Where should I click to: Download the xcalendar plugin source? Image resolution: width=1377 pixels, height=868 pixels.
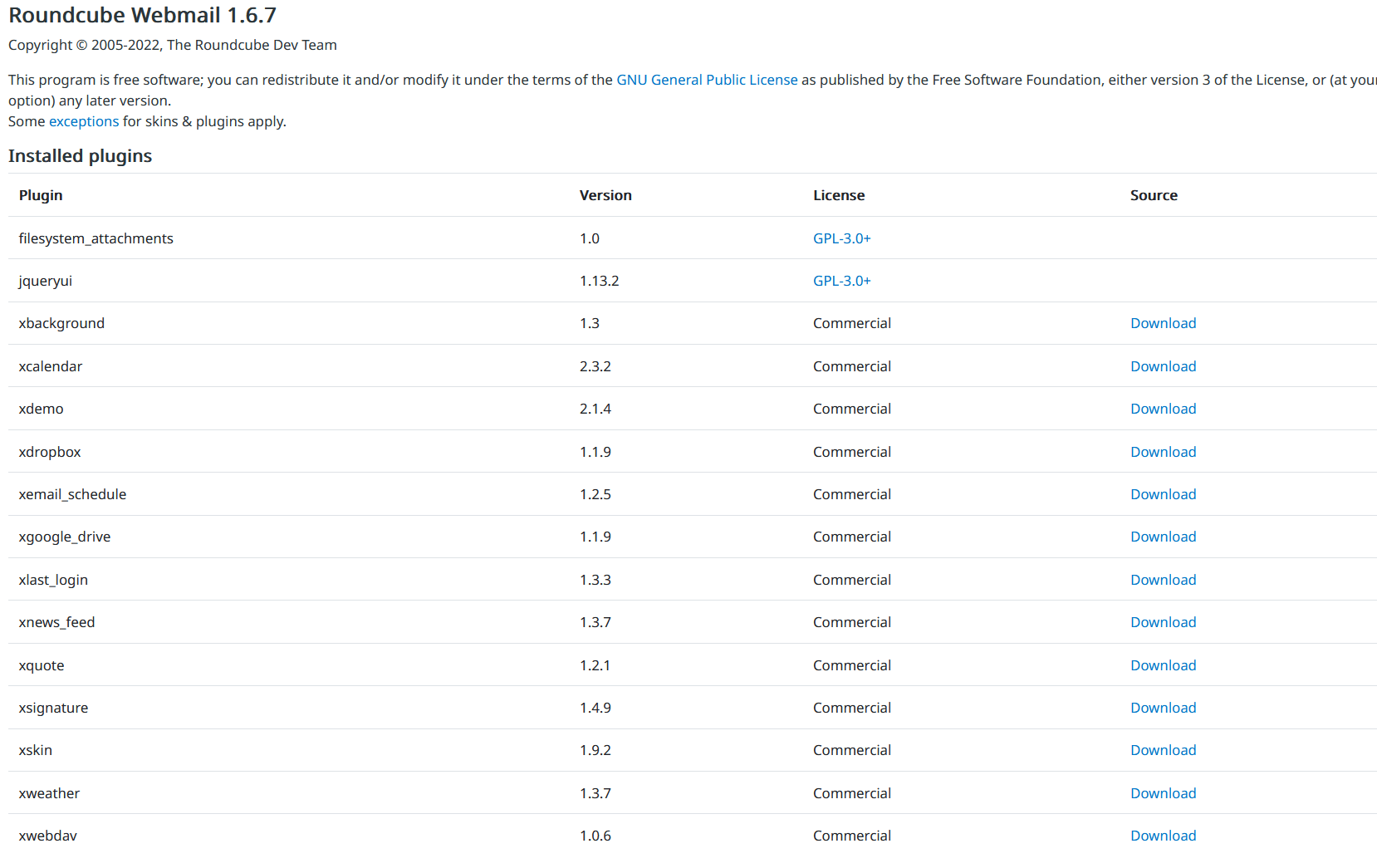point(1164,366)
